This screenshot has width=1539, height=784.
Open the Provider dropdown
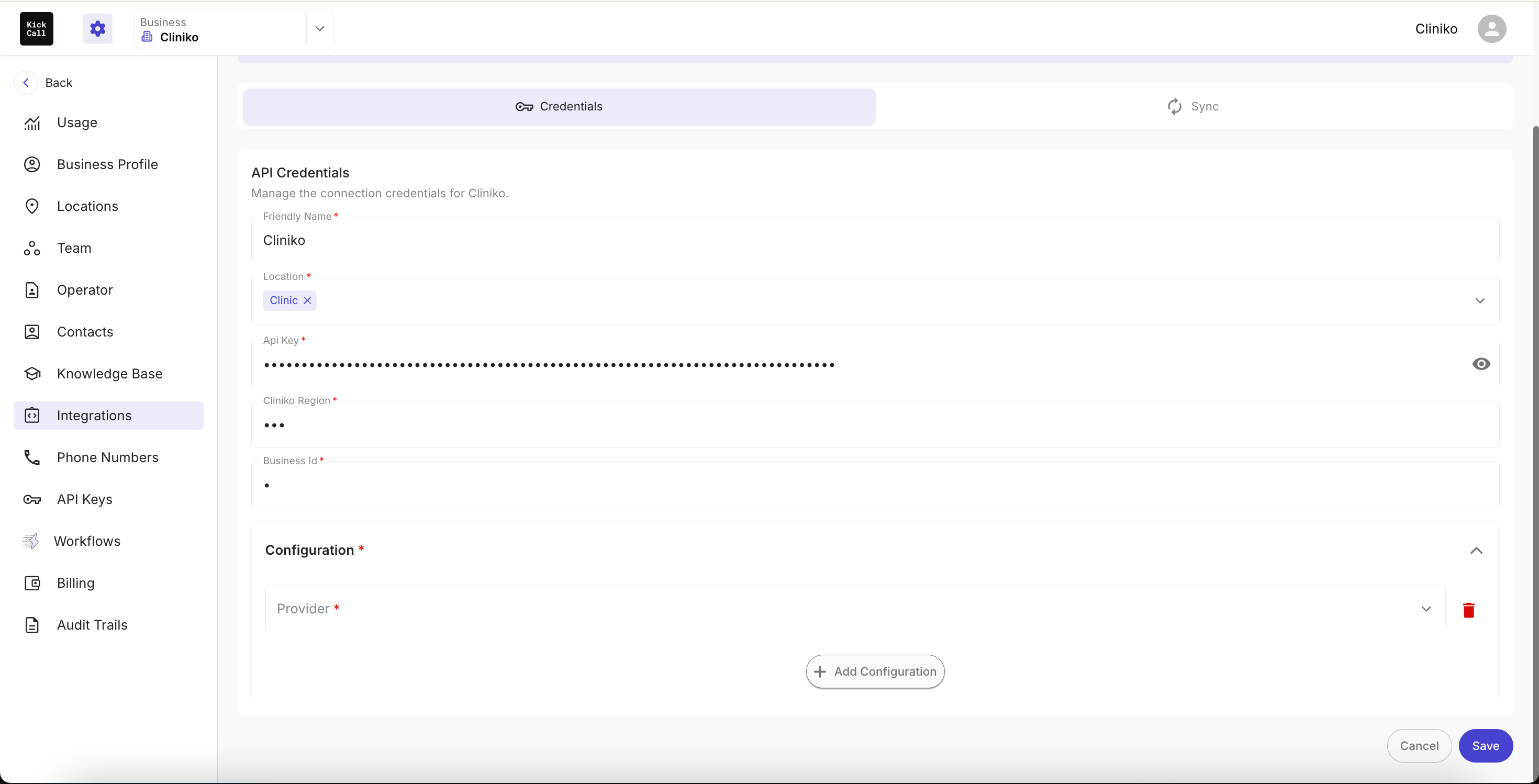coord(855,609)
